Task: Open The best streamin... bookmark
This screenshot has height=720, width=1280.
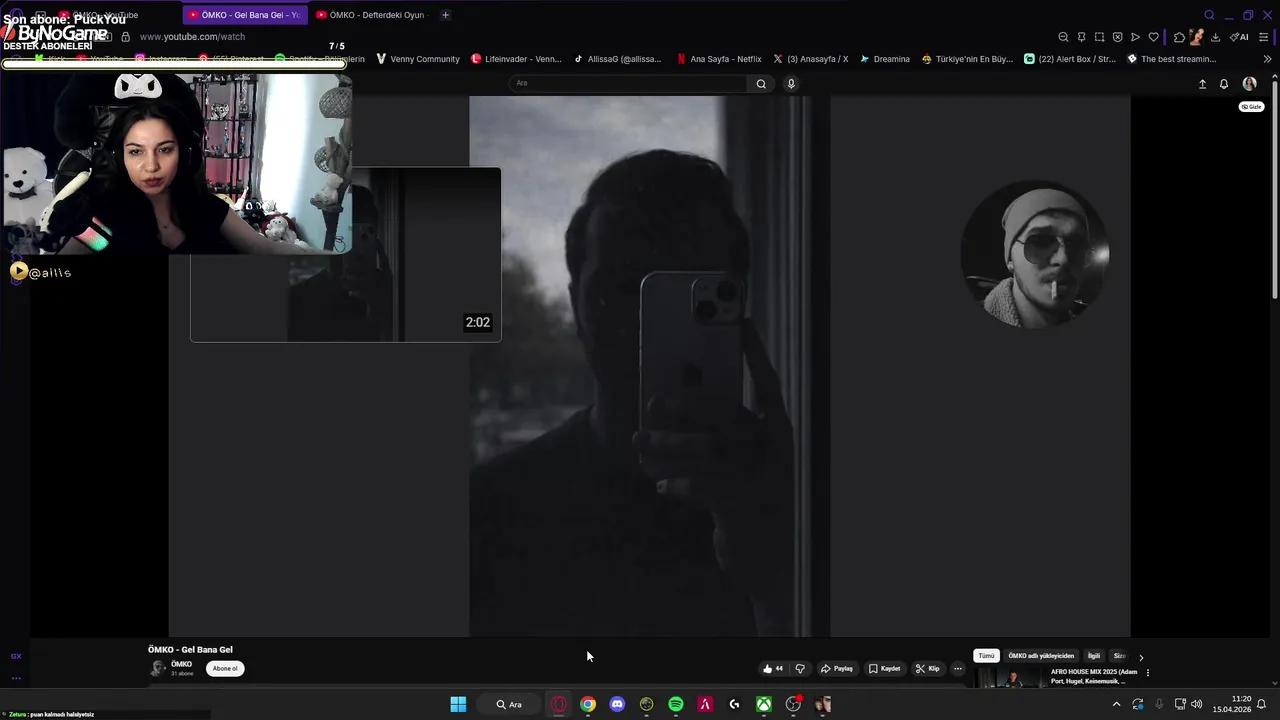Action: click(1172, 59)
